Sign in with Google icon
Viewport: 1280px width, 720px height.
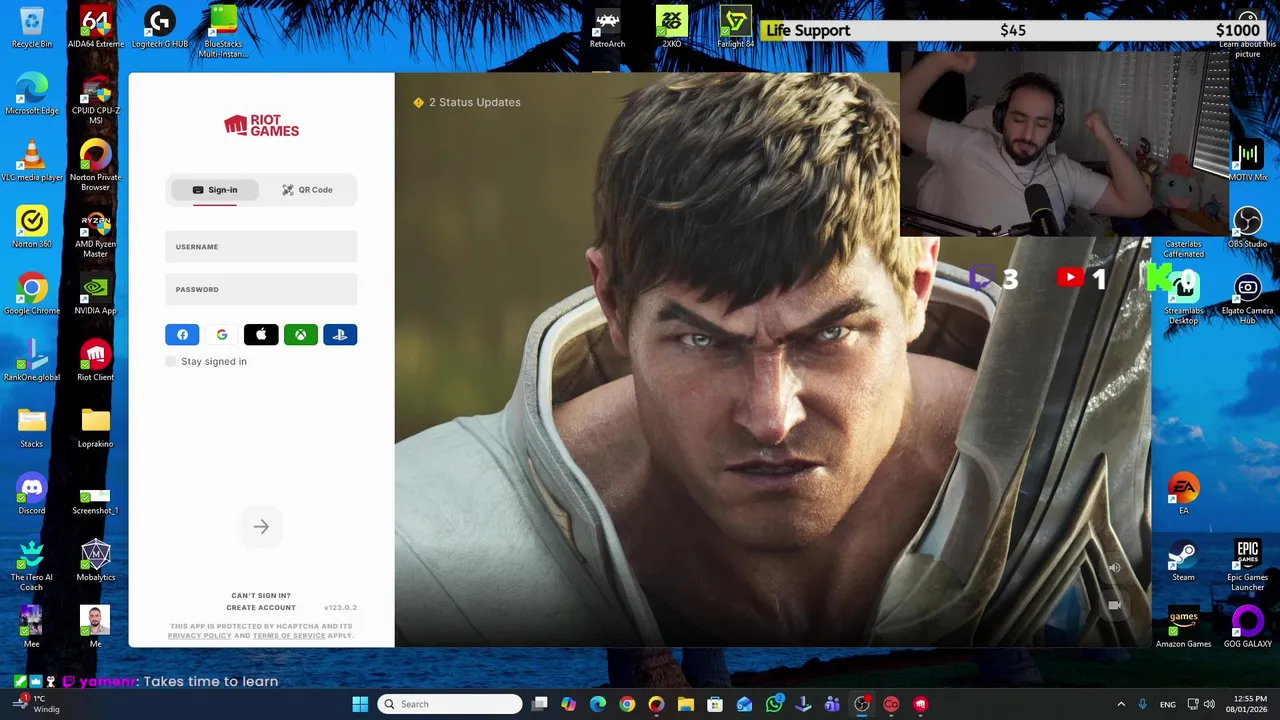pyautogui.click(x=222, y=335)
